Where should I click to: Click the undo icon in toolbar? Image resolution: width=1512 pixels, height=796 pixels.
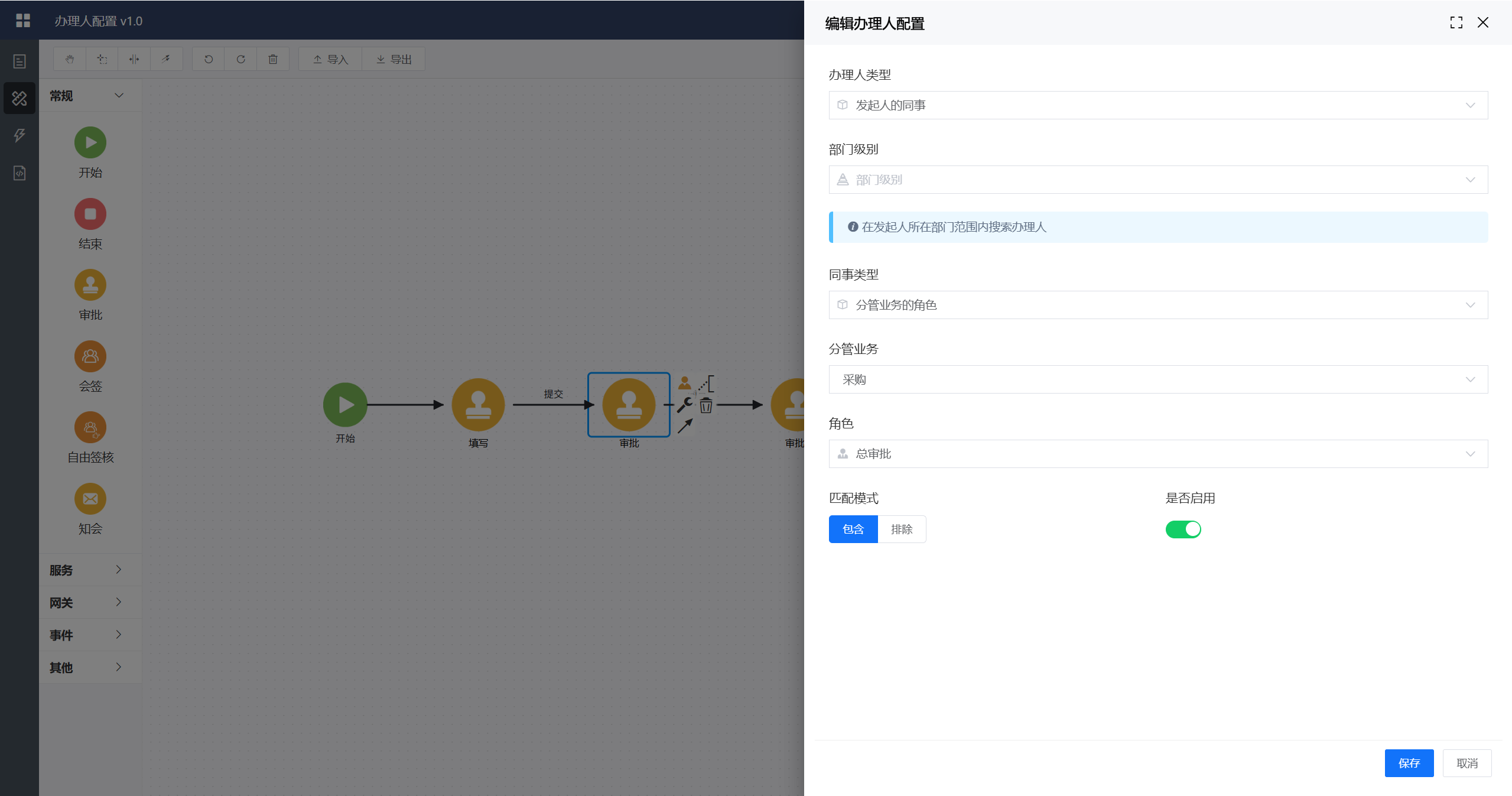coord(209,59)
